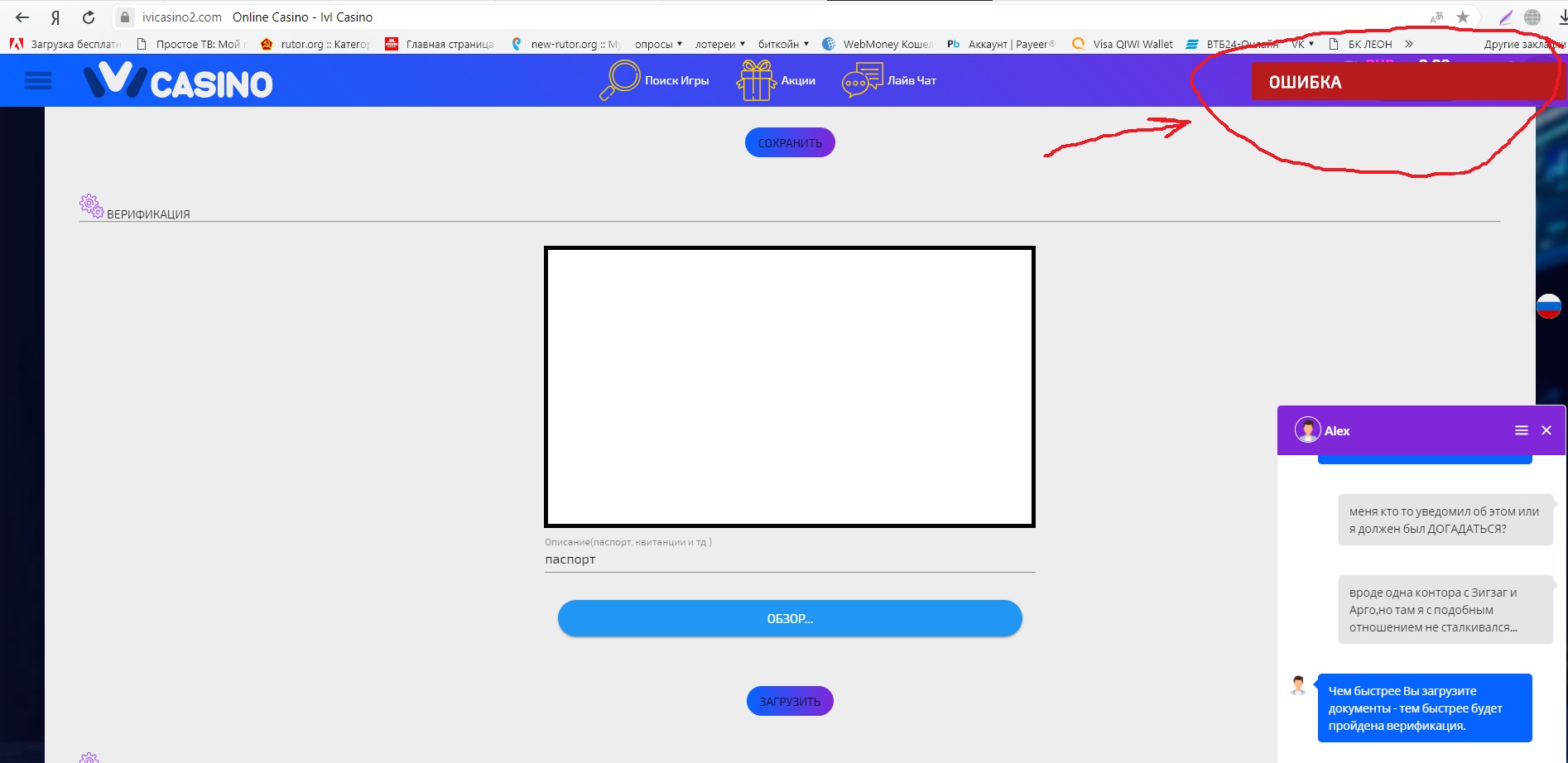Expand the 'опросы' bookmarks folder
The width and height of the screenshot is (1568, 763).
coord(659,44)
